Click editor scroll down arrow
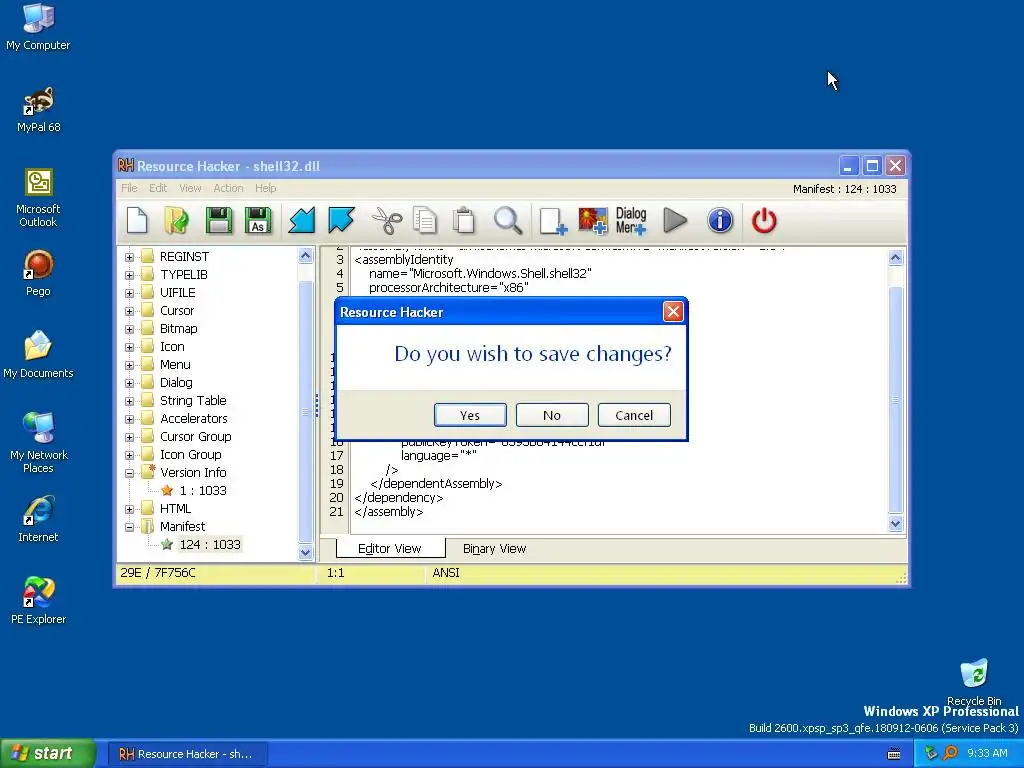 click(x=895, y=523)
